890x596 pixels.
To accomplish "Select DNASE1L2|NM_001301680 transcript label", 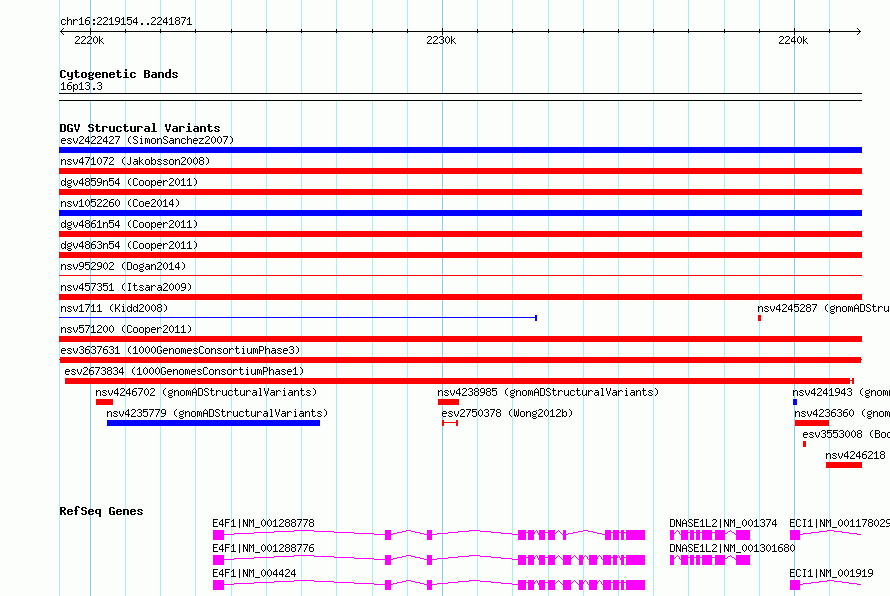I will click(732, 548).
